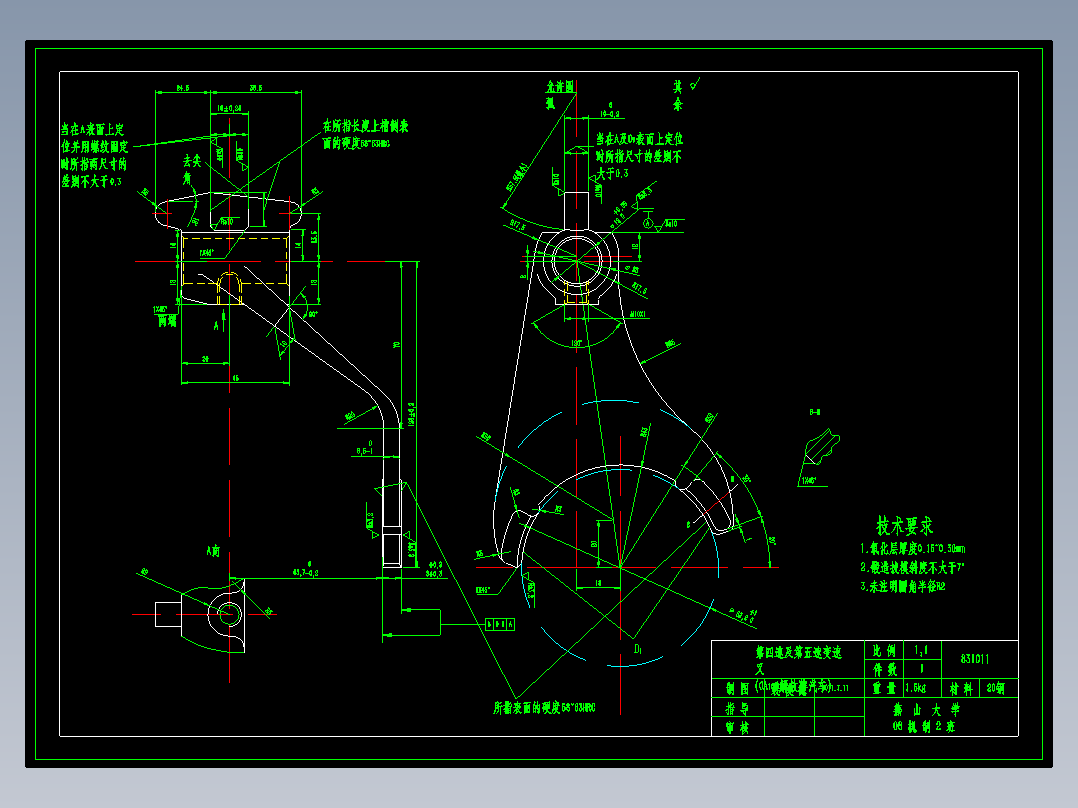1078x808 pixels.
Task: Select requirement line 3.未注明圆角半径R2
Action: 903,587
